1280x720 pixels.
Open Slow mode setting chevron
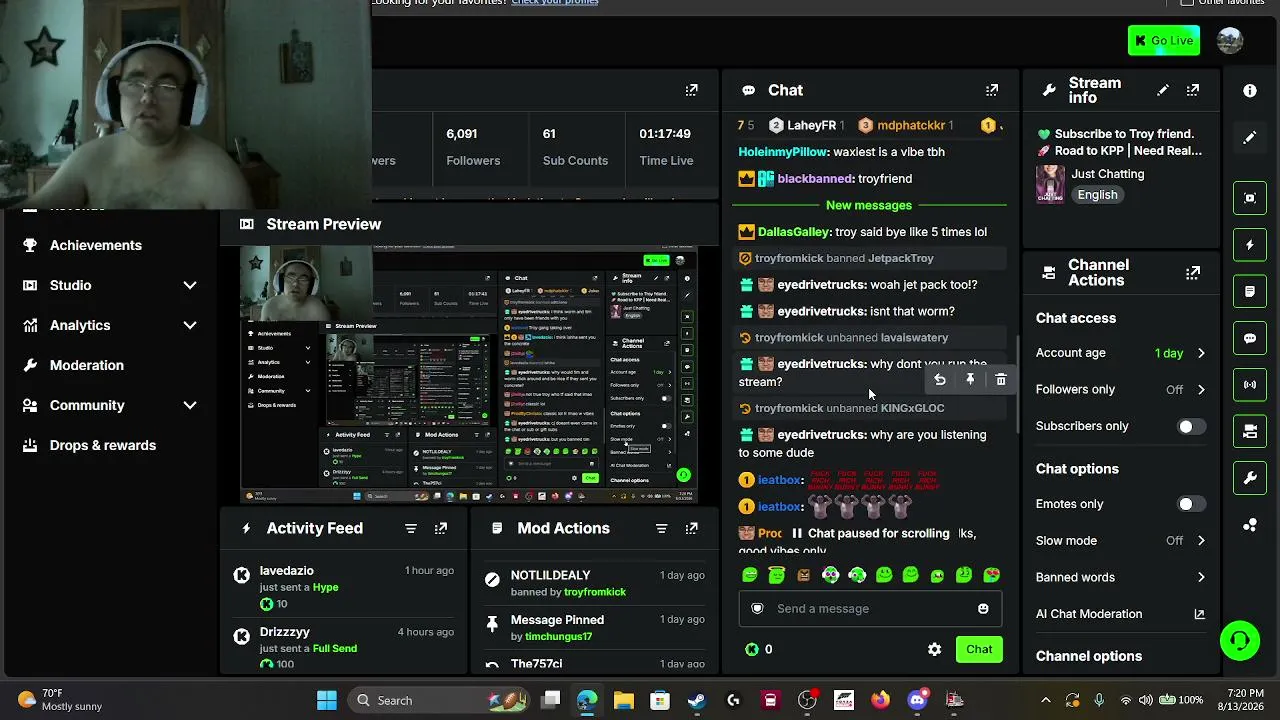coord(1201,541)
